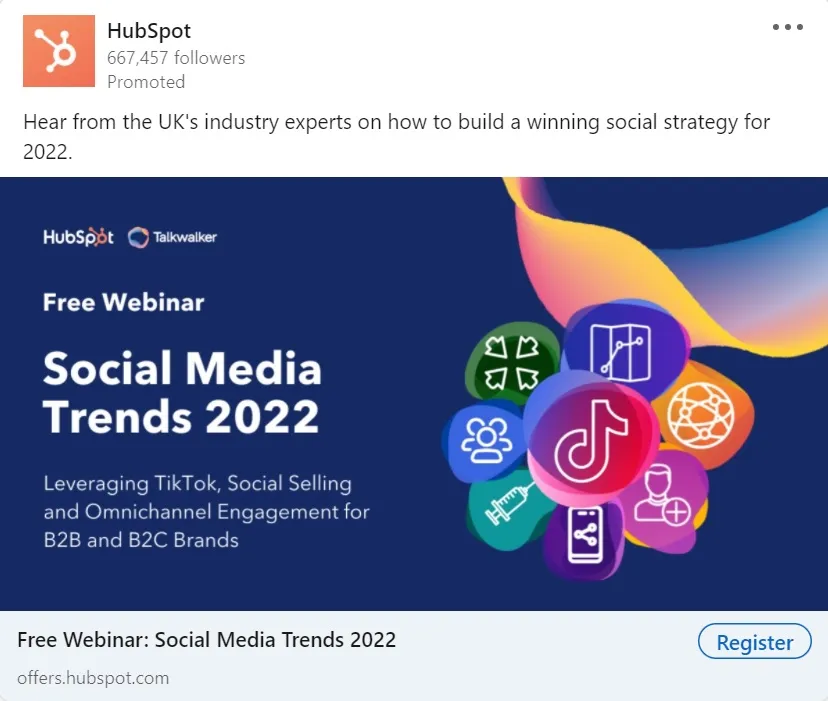Click the 'Free Webinar' banner heading
Viewport: 828px width, 701px height.
point(124,302)
